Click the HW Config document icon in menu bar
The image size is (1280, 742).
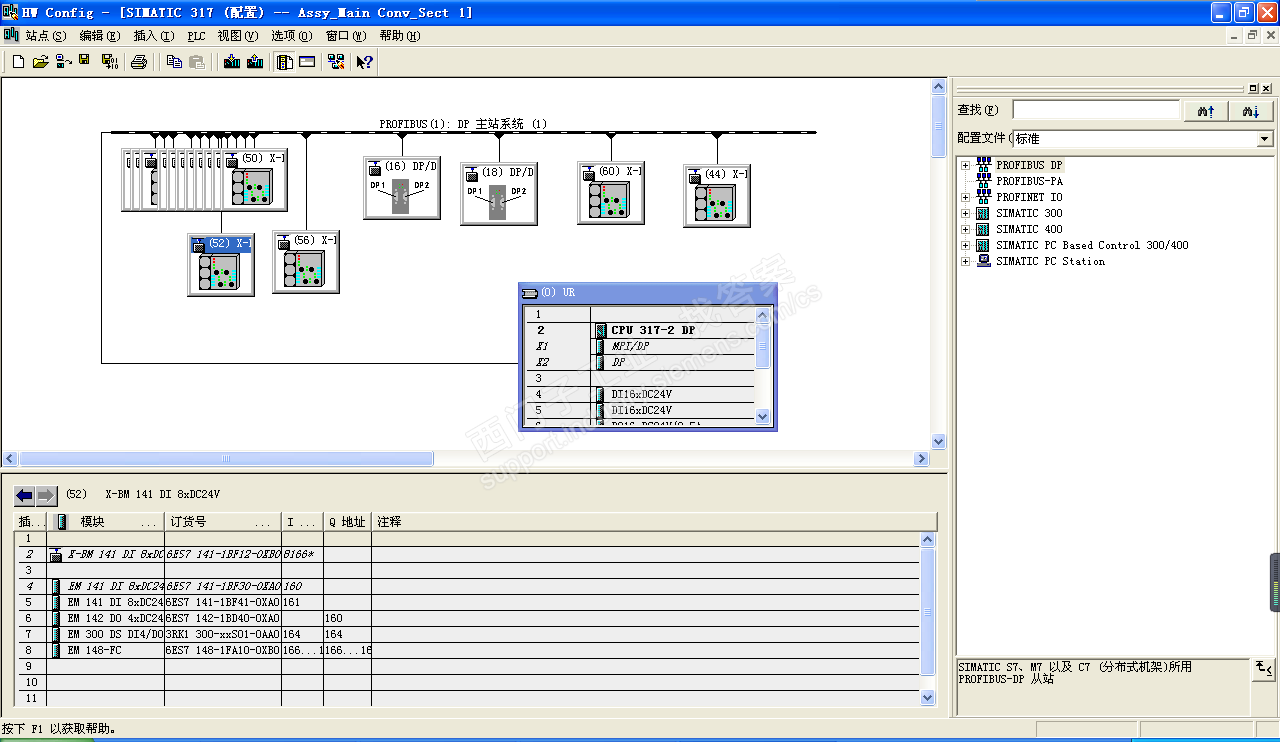(11, 35)
